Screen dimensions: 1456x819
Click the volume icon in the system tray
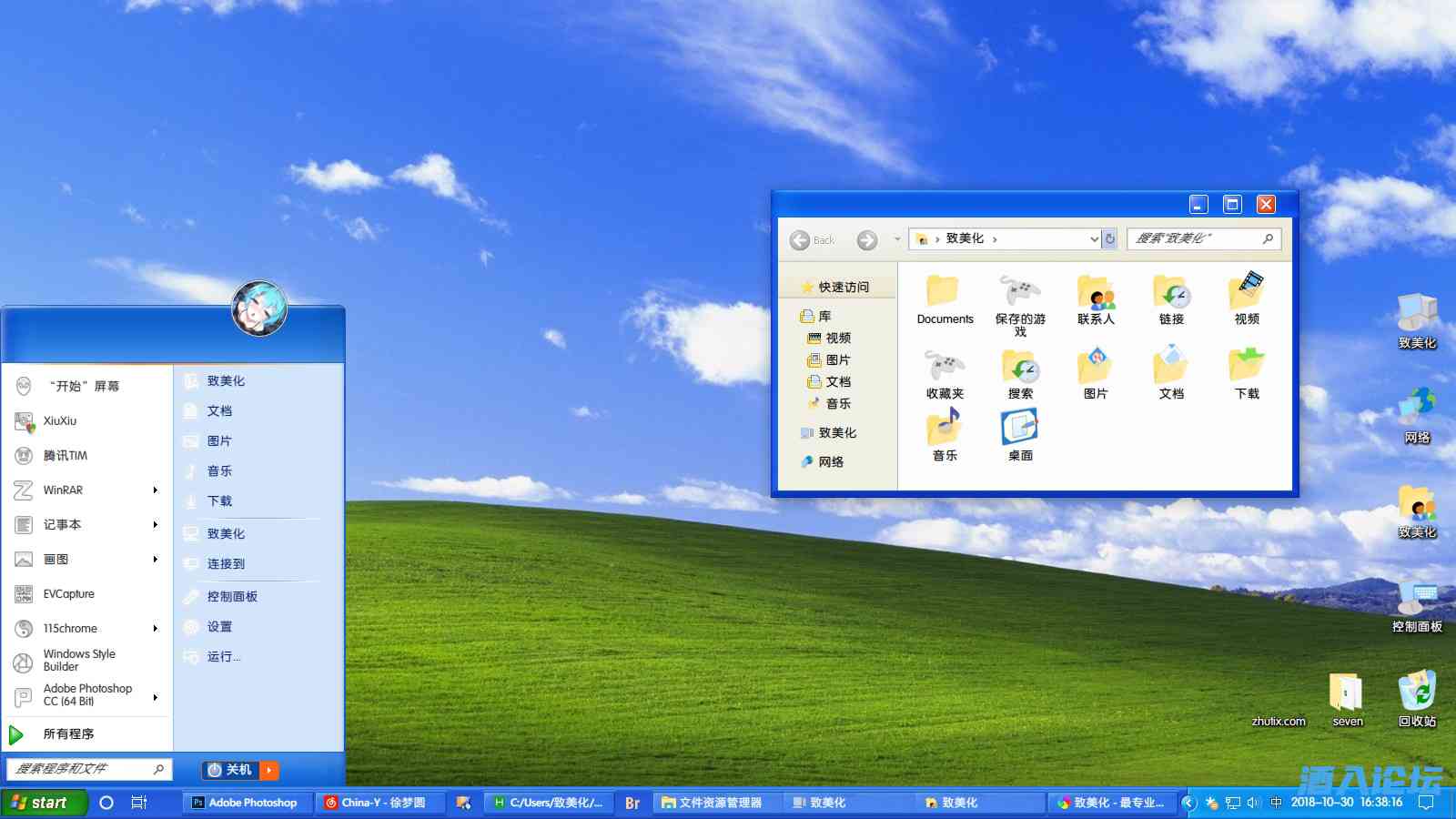1253,802
